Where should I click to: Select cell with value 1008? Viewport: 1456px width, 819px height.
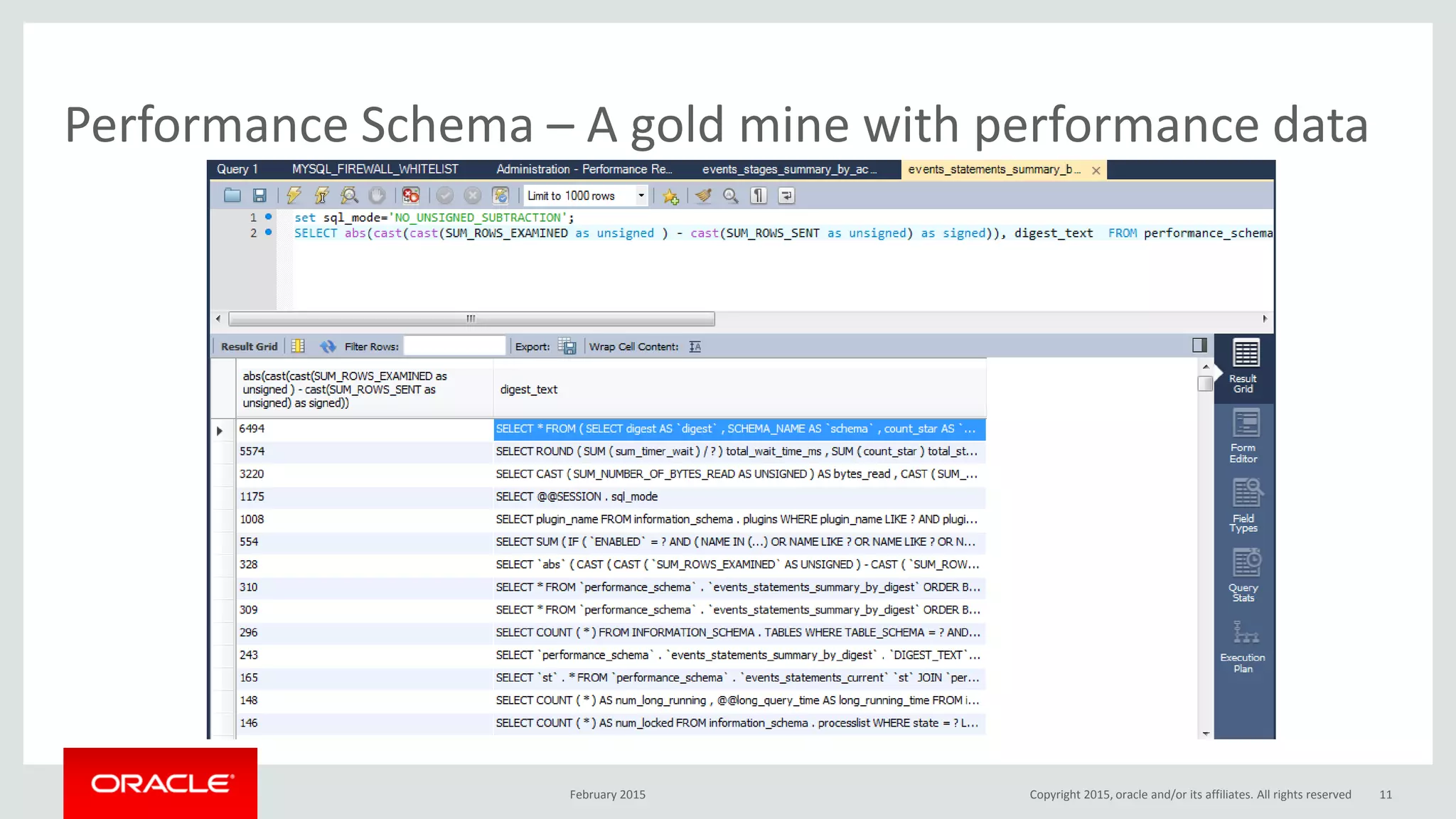point(365,519)
